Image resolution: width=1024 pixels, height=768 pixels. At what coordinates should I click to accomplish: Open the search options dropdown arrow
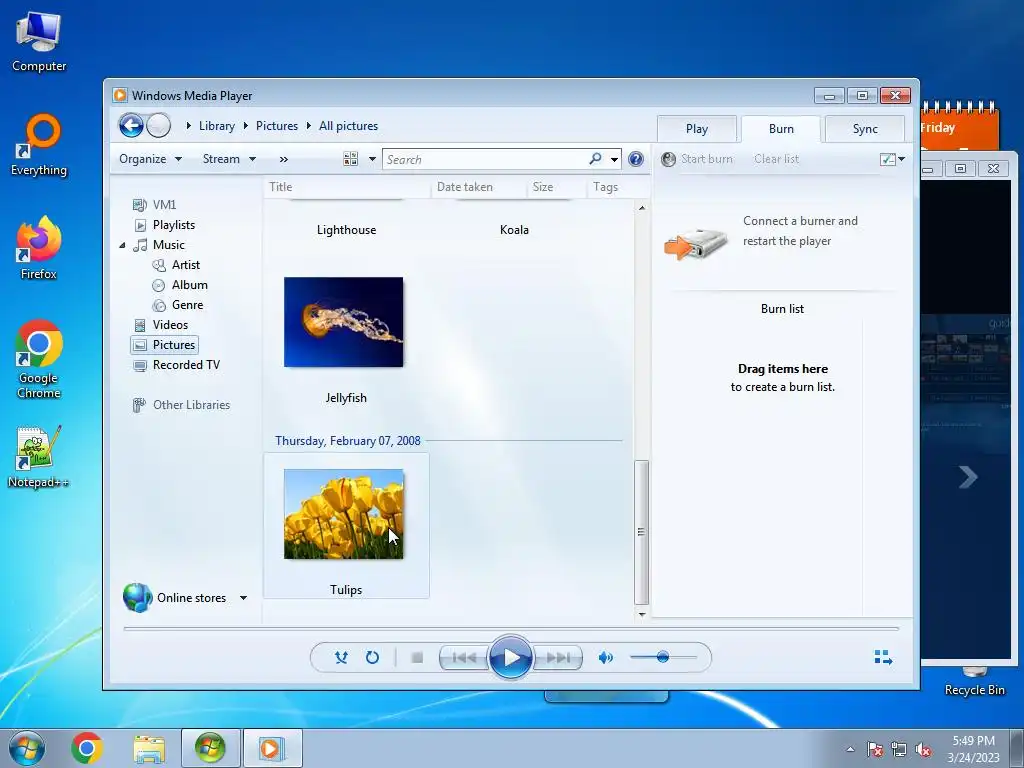click(614, 159)
